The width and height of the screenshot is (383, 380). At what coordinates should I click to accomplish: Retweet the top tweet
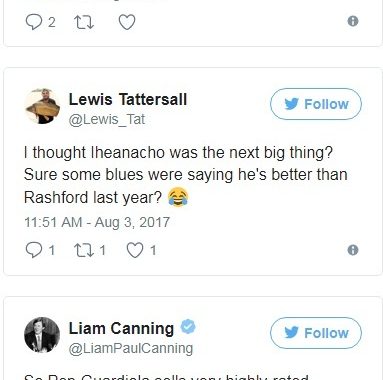tap(84, 22)
